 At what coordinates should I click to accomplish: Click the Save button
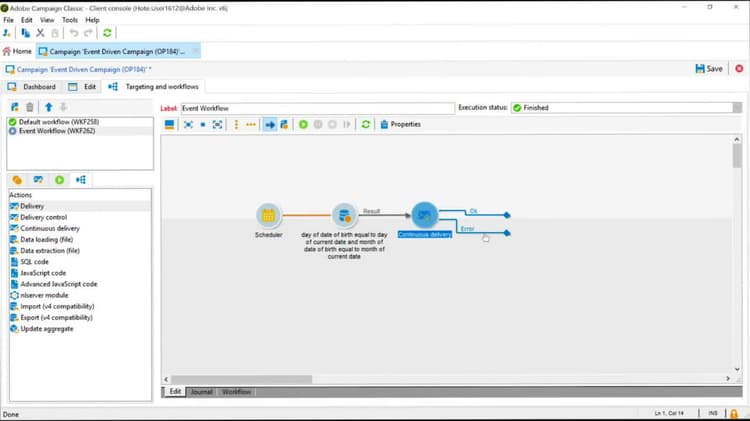click(x=709, y=69)
